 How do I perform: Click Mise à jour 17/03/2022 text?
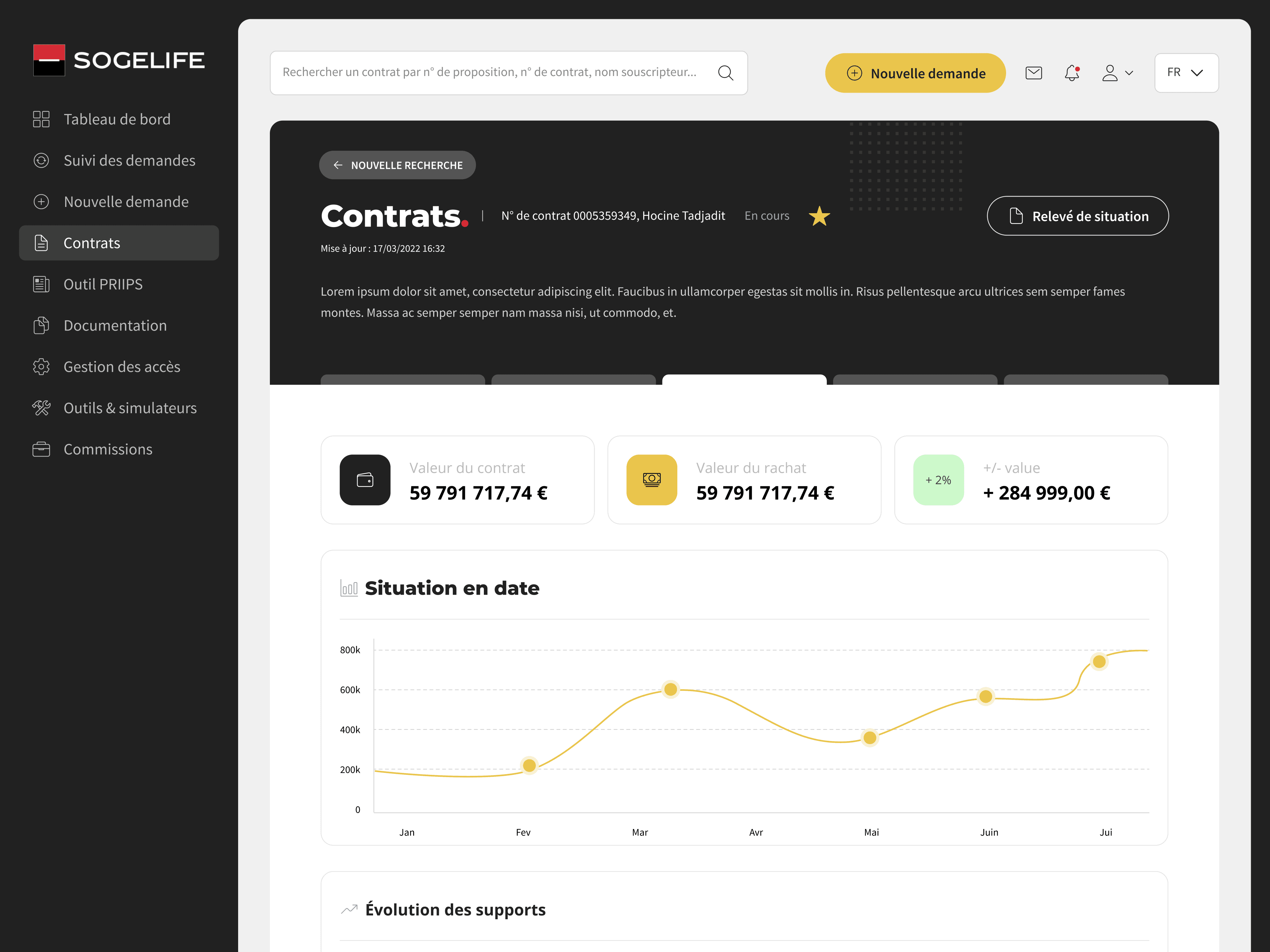click(x=383, y=249)
